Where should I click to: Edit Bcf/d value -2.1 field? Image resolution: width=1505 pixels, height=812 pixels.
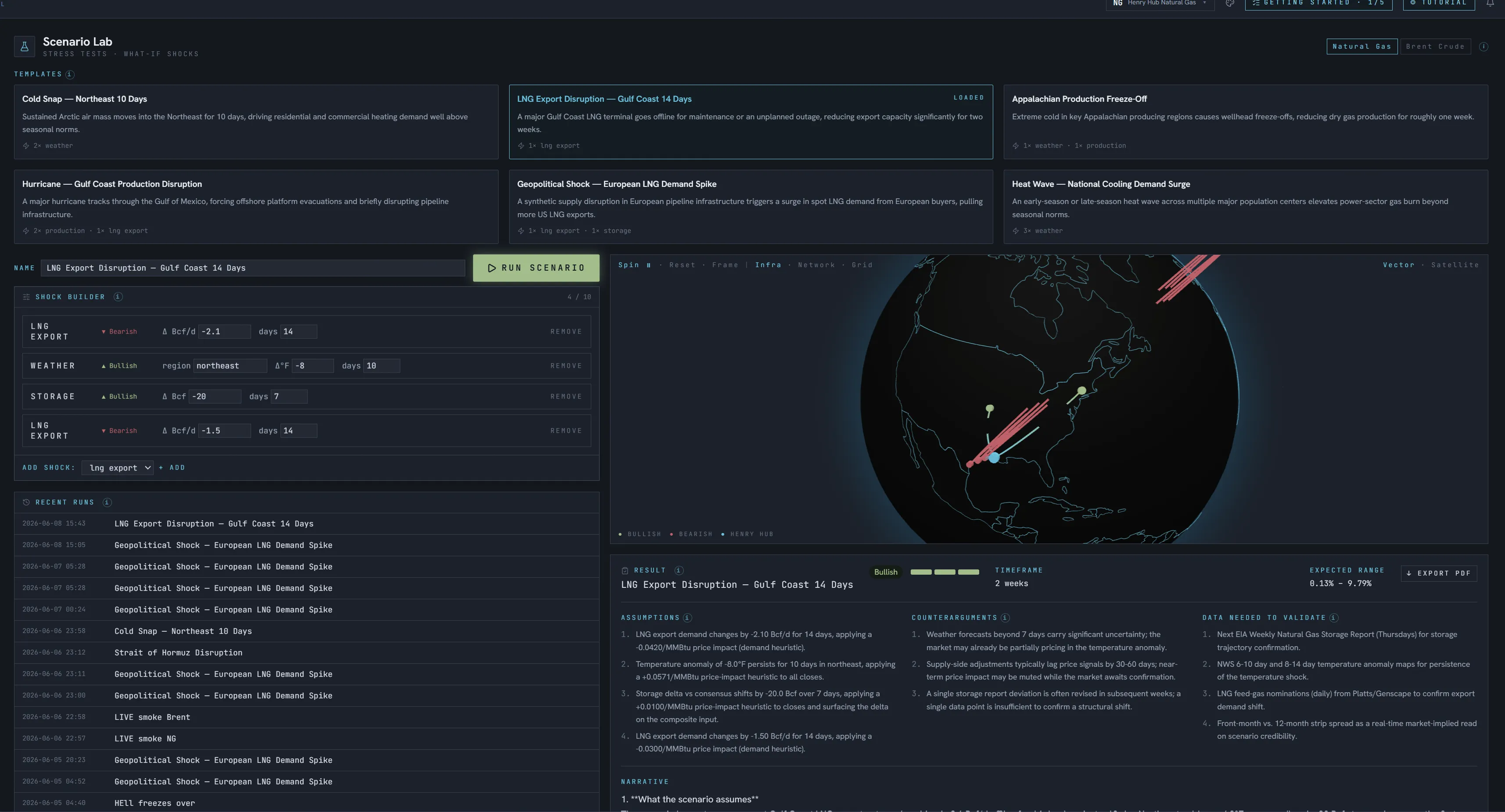224,332
